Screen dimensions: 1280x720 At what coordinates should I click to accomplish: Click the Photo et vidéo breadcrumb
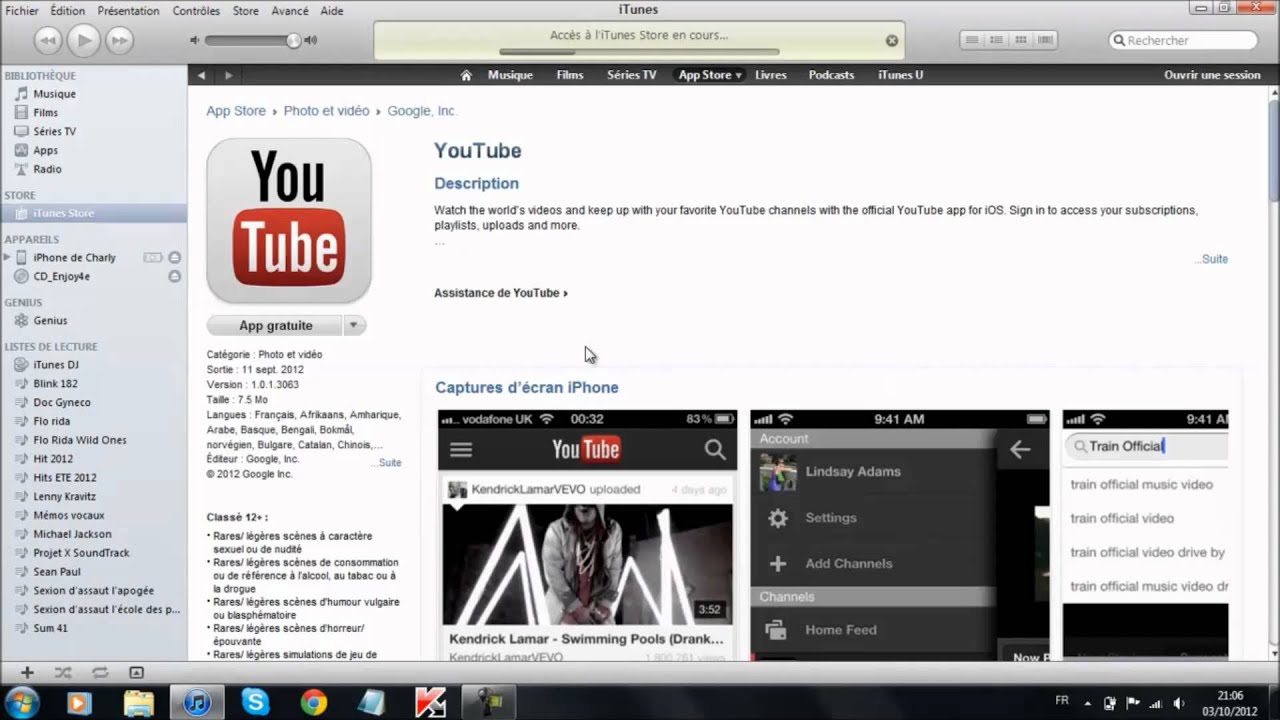[x=326, y=111]
